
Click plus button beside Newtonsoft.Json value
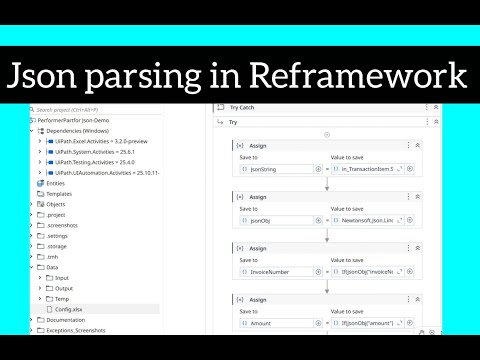(410, 220)
